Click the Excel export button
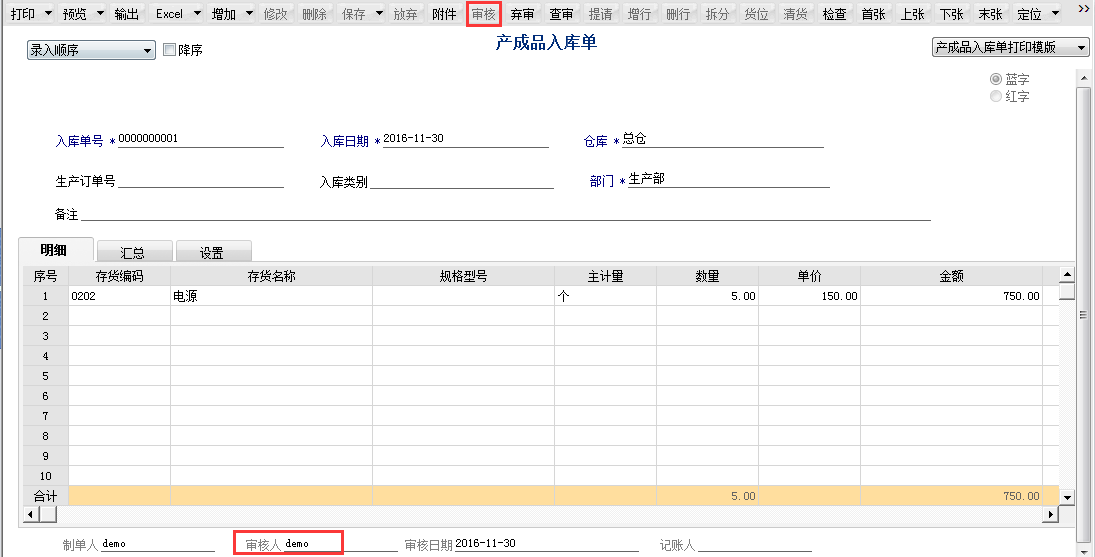 169,14
